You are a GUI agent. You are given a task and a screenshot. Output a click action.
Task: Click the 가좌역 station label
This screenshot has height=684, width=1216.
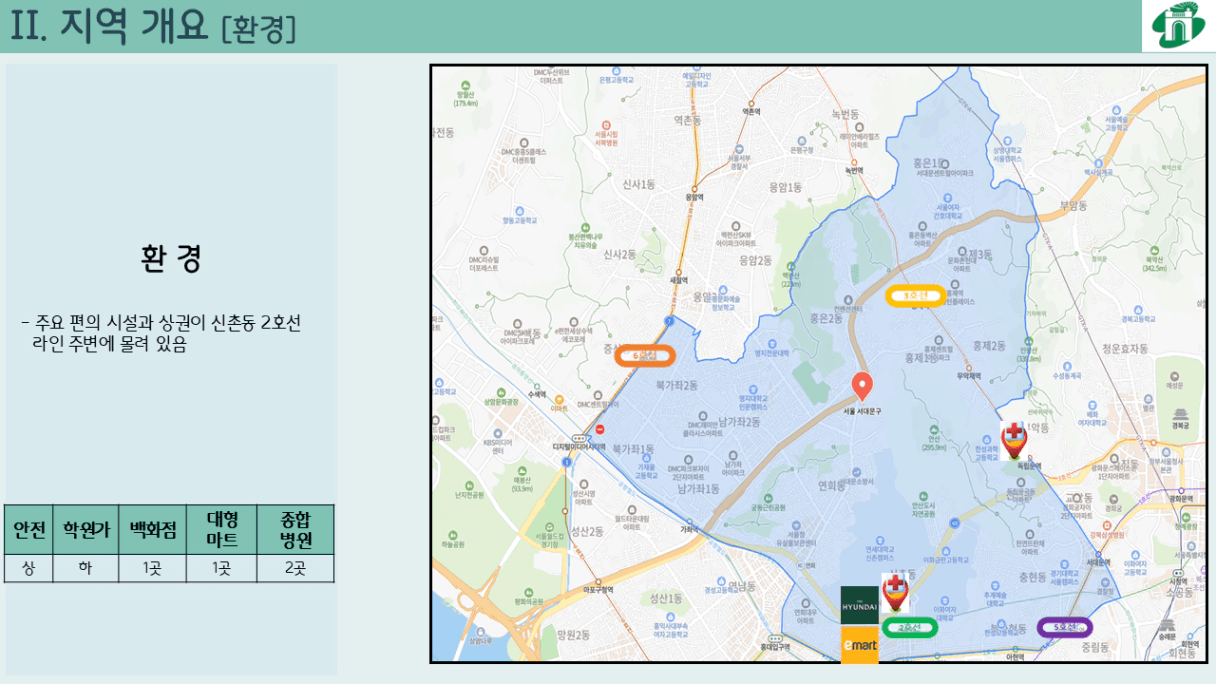688,529
